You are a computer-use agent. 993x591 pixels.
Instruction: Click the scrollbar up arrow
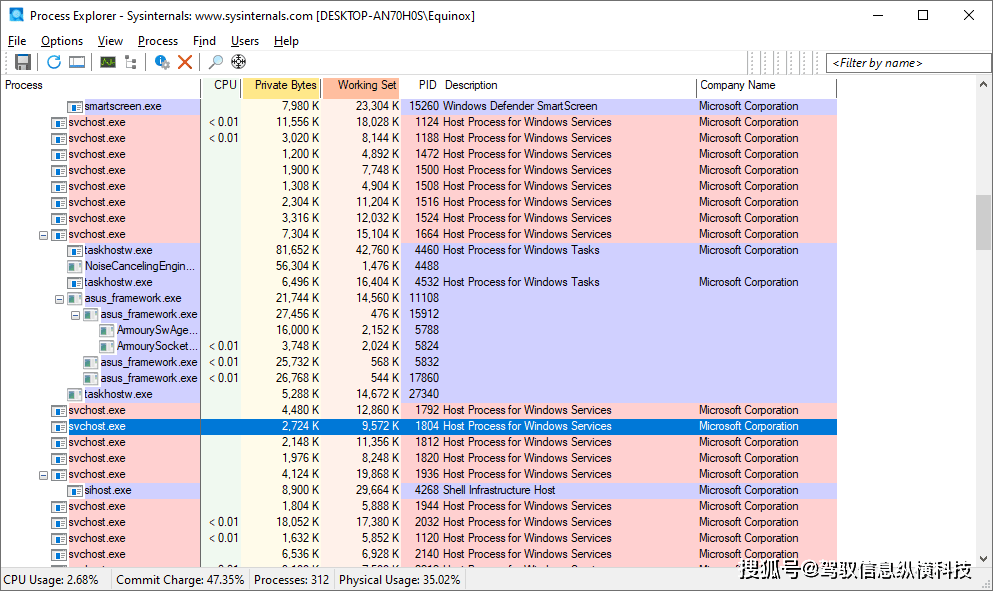pos(983,84)
